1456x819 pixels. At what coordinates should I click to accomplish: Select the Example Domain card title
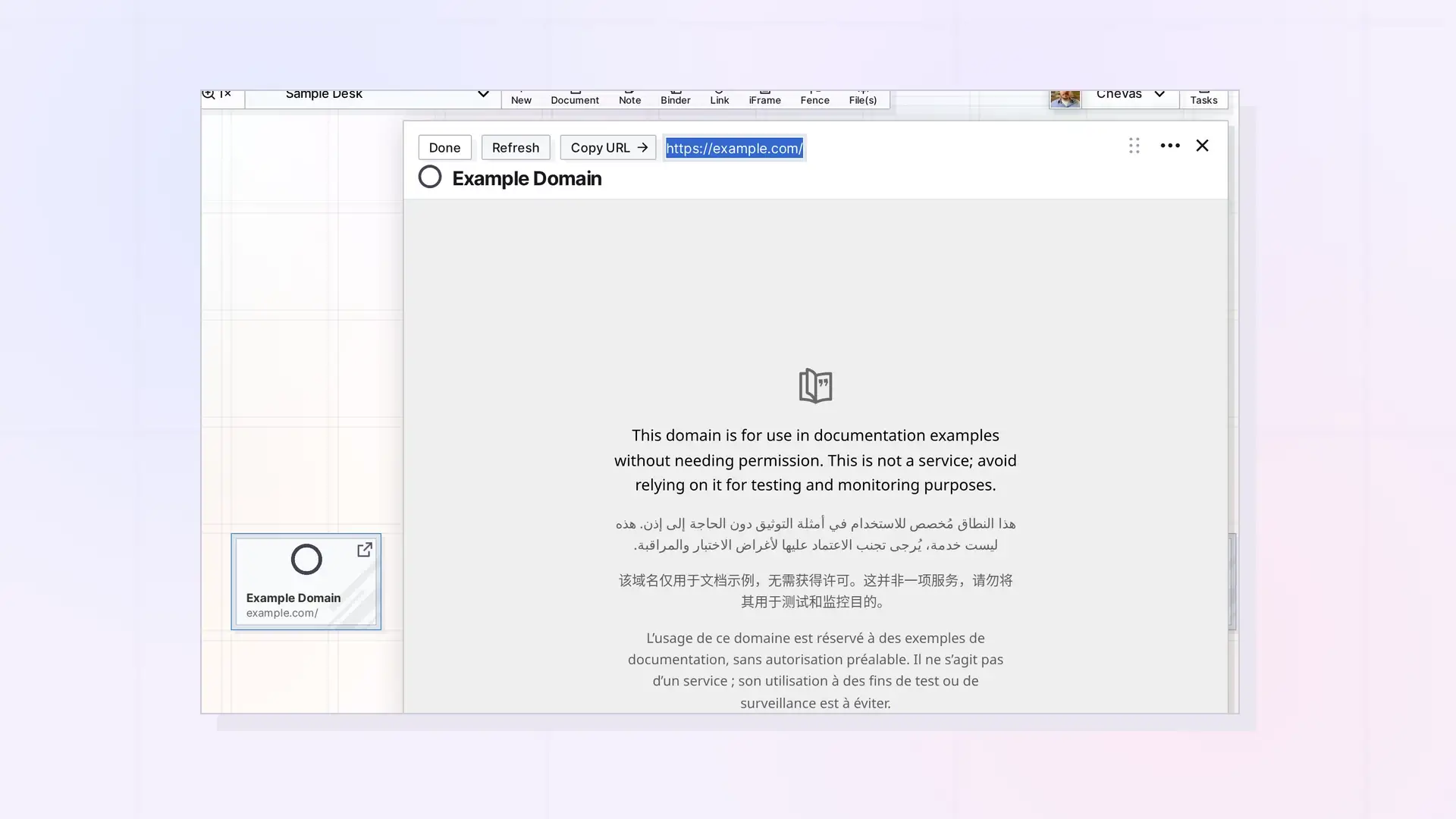tap(293, 598)
